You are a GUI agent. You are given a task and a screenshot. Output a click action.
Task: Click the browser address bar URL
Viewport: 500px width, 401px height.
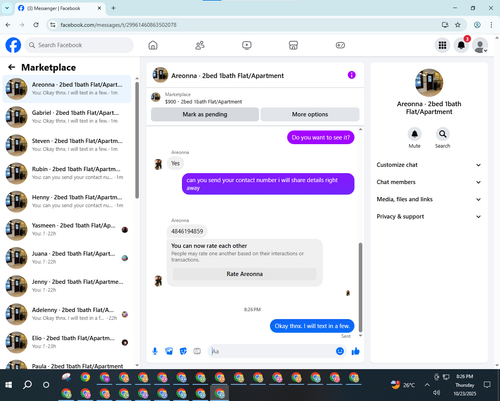pos(118,25)
